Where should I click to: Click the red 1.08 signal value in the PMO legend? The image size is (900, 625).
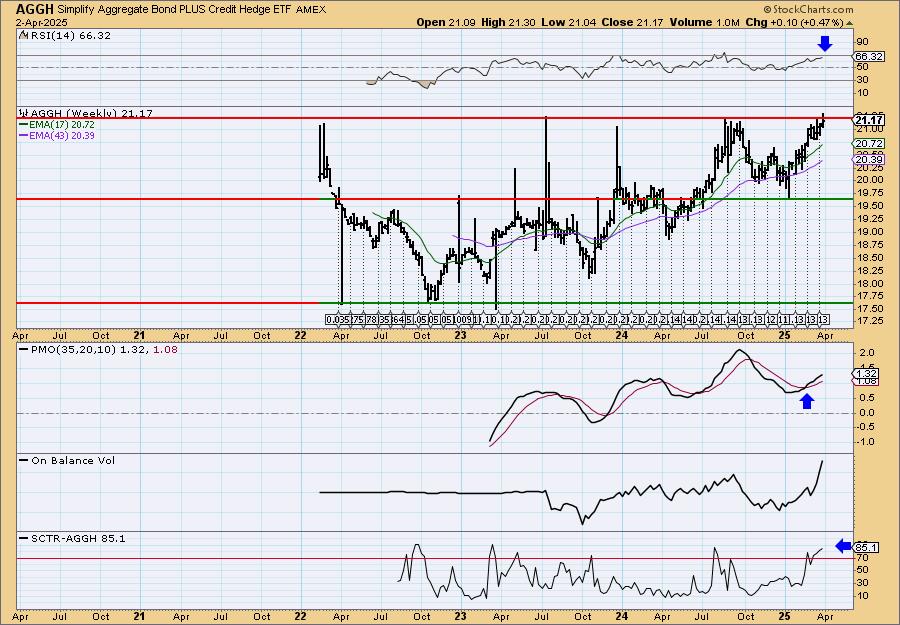pos(165,349)
